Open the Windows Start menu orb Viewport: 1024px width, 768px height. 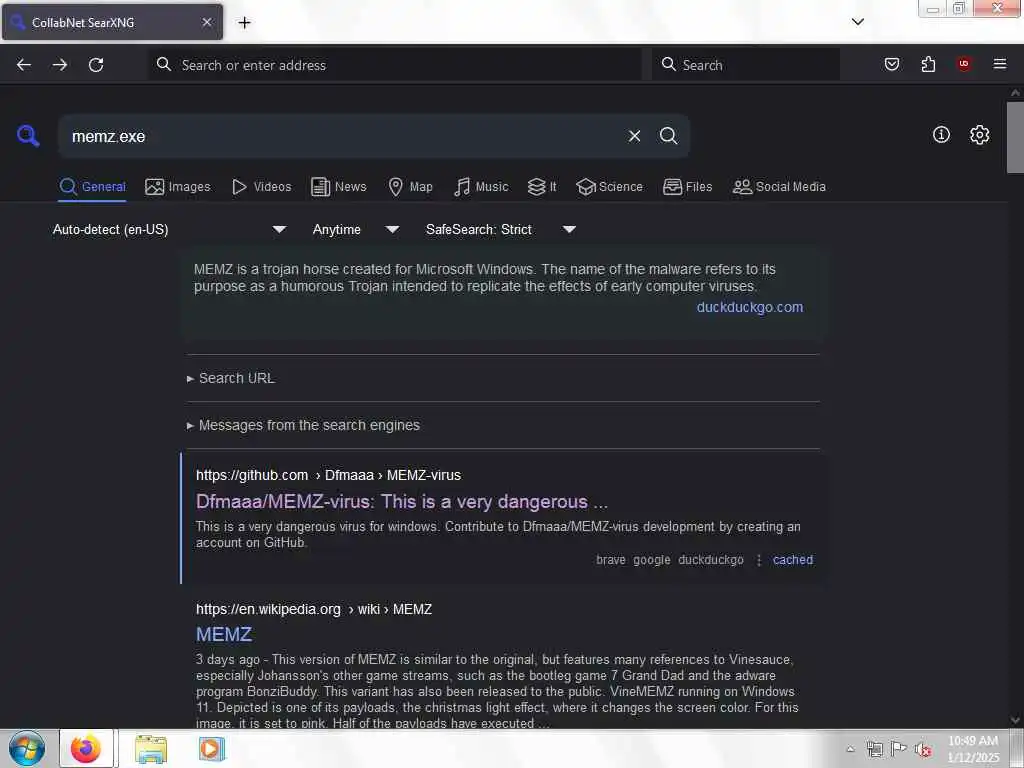pyautogui.click(x=27, y=748)
